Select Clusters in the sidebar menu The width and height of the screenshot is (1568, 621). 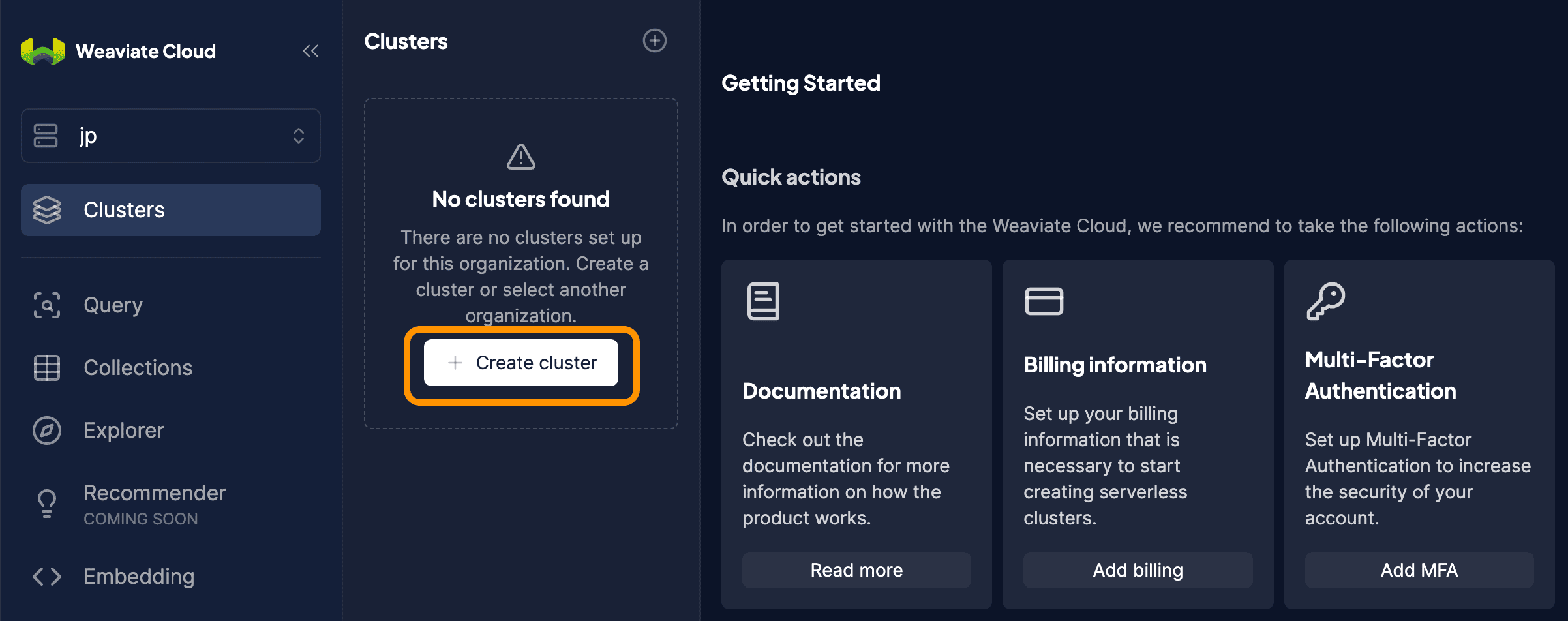171,210
